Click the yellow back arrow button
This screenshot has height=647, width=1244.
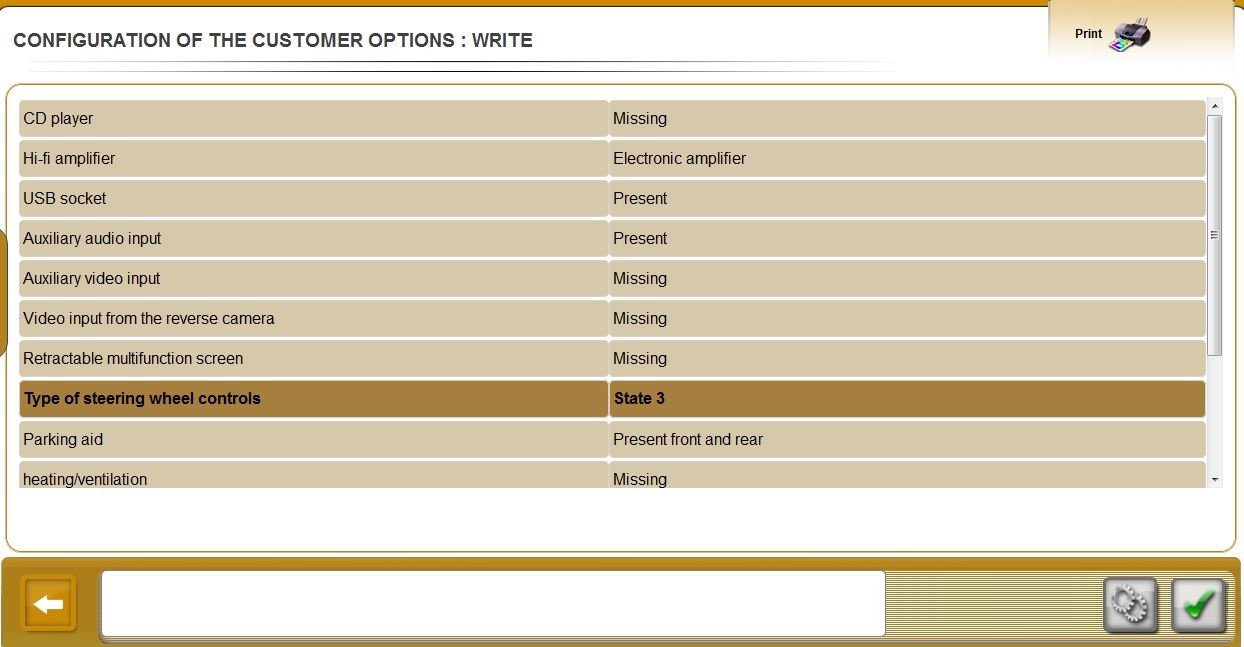pyautogui.click(x=48, y=604)
